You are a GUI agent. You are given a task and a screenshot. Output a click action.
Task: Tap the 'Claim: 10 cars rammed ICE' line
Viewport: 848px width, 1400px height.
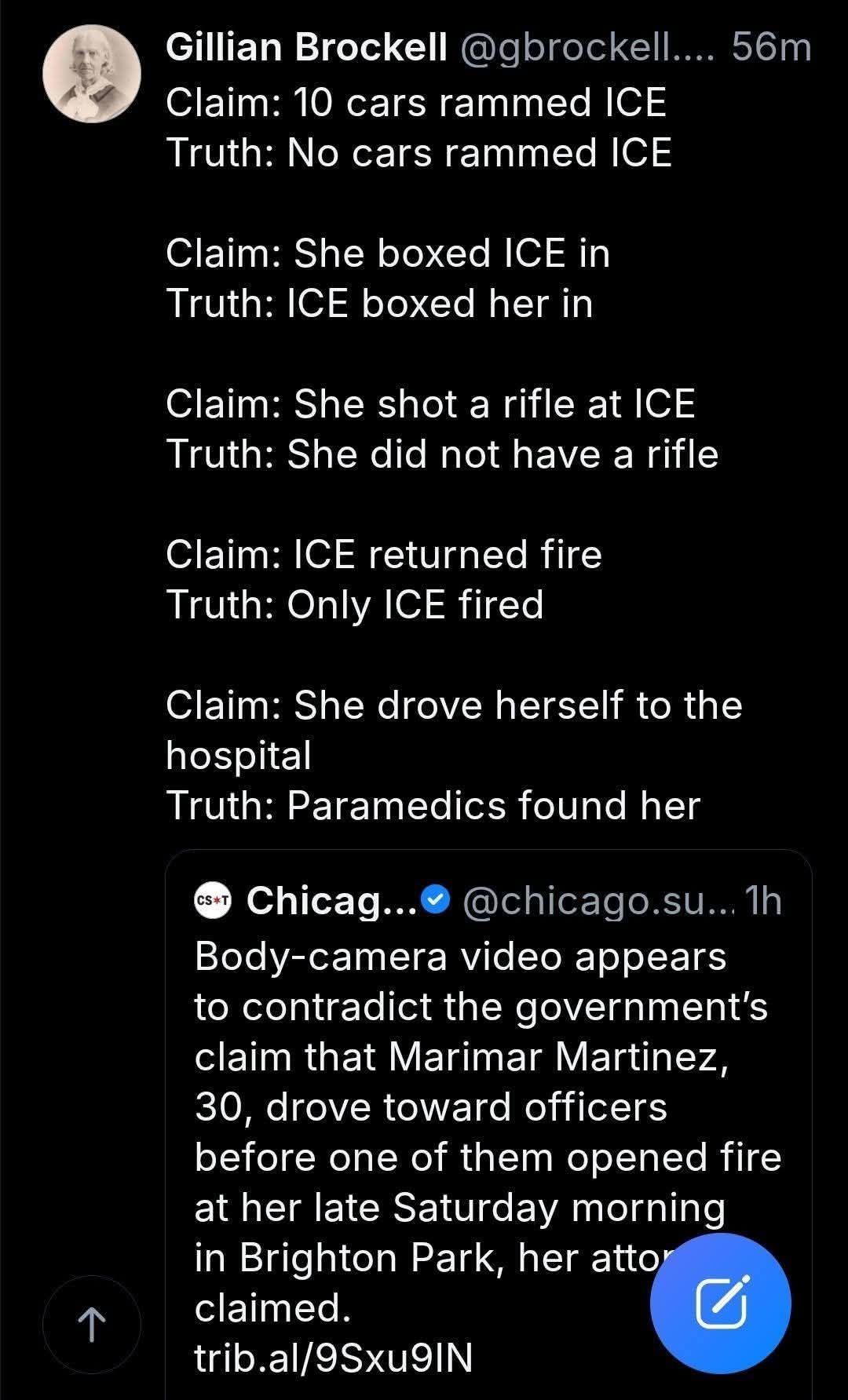tap(416, 103)
